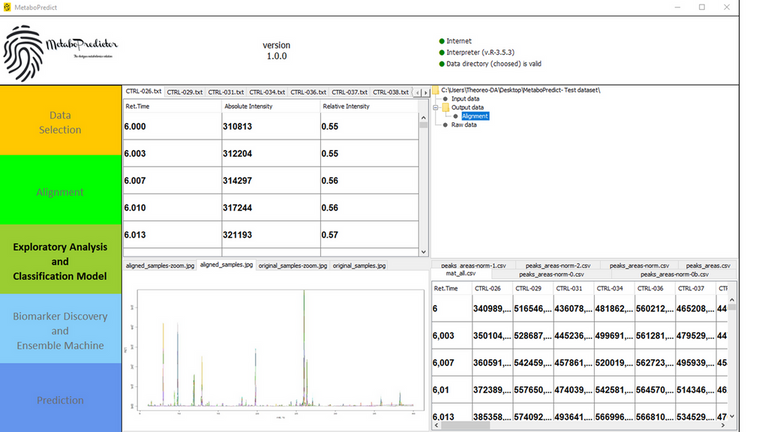The height and width of the screenshot is (432, 768).
Task: Open mat_all.csv tab
Action: point(460,273)
